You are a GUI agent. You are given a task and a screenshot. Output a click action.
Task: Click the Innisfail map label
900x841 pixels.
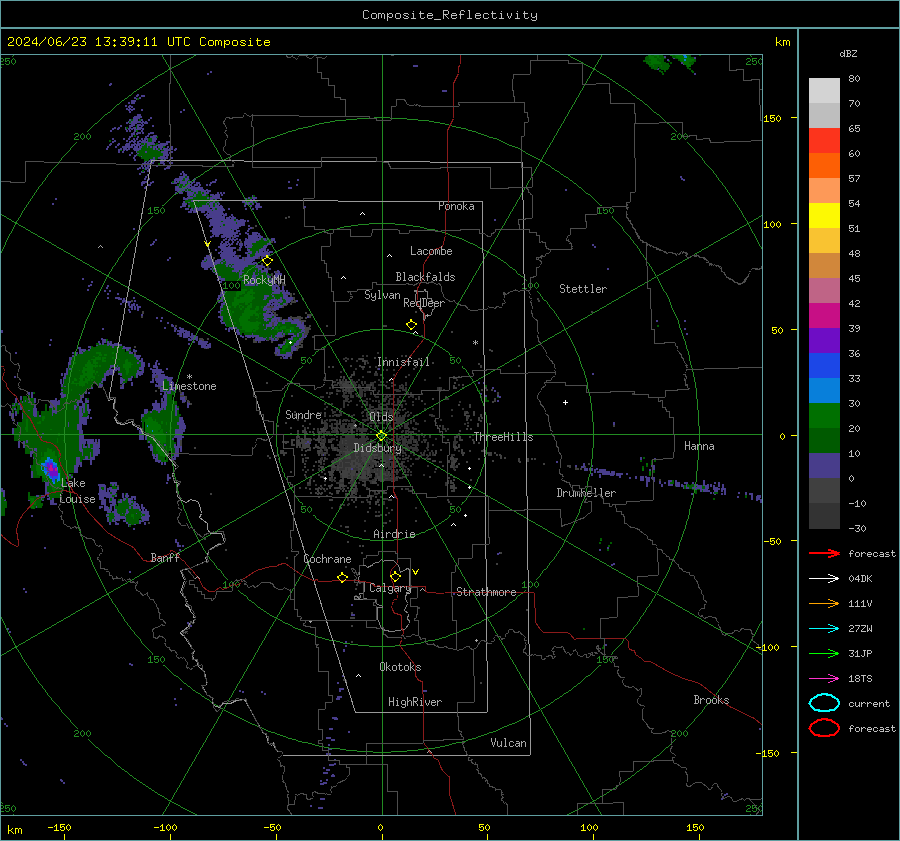[x=404, y=362]
